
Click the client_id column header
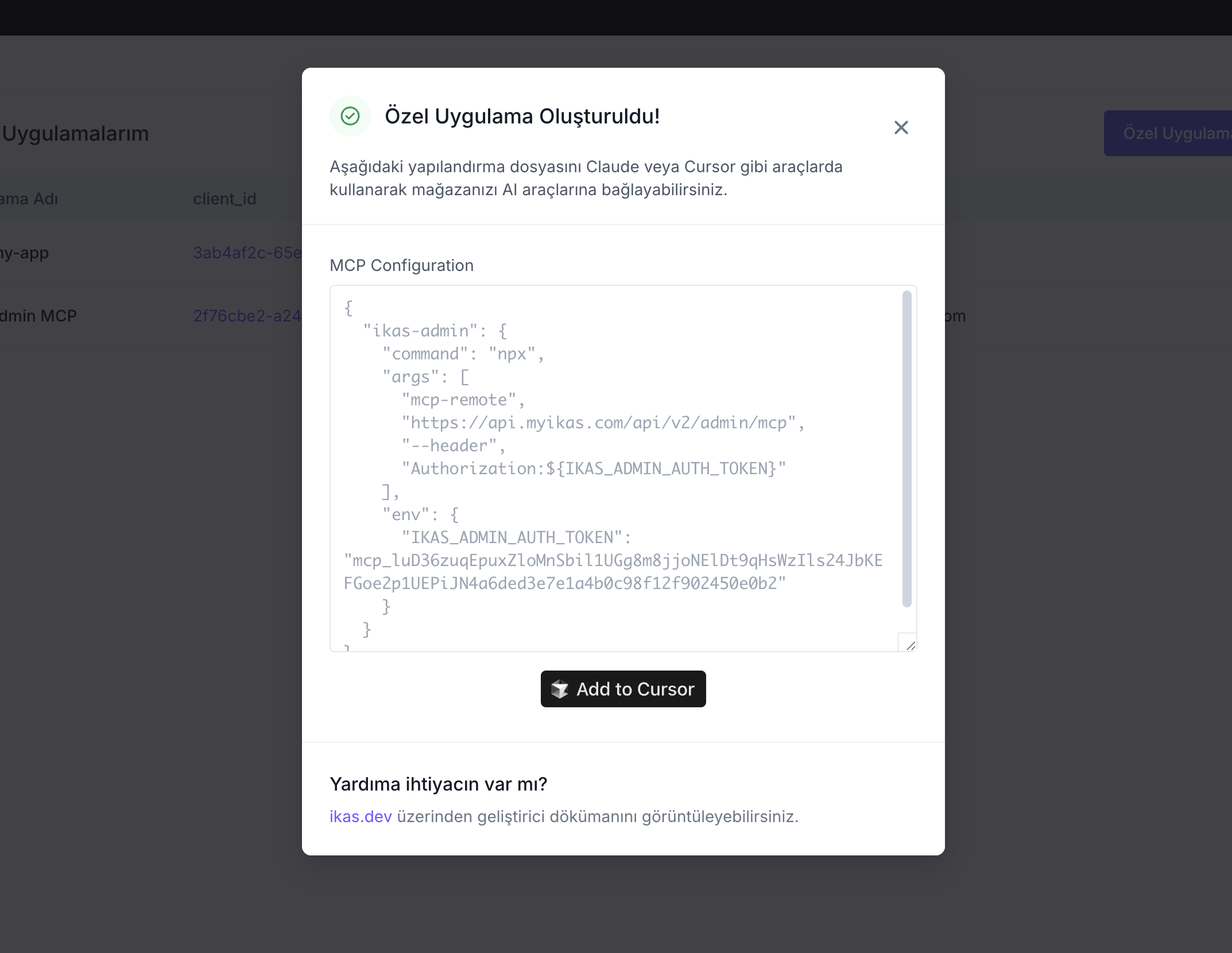(x=224, y=199)
